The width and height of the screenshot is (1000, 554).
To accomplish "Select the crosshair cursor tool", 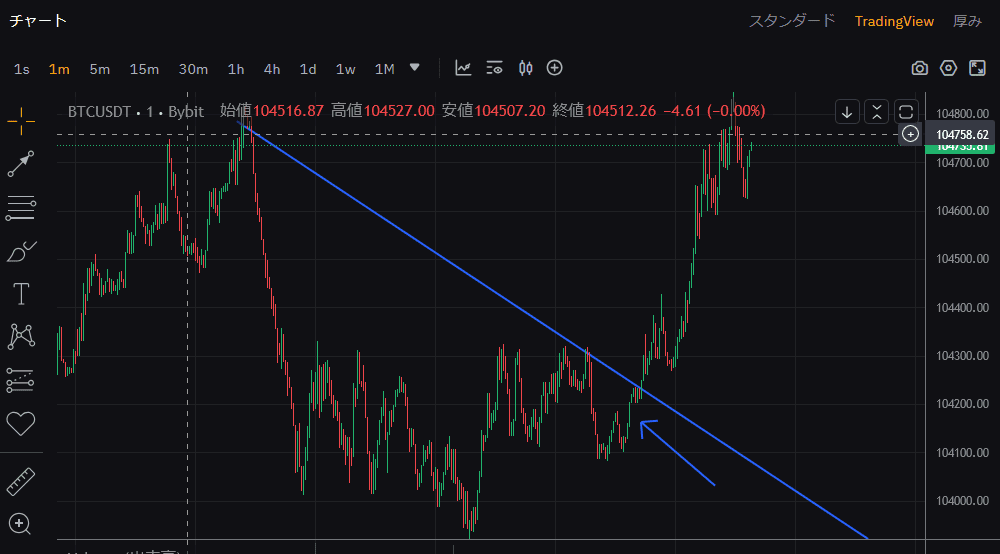I will click(x=21, y=120).
